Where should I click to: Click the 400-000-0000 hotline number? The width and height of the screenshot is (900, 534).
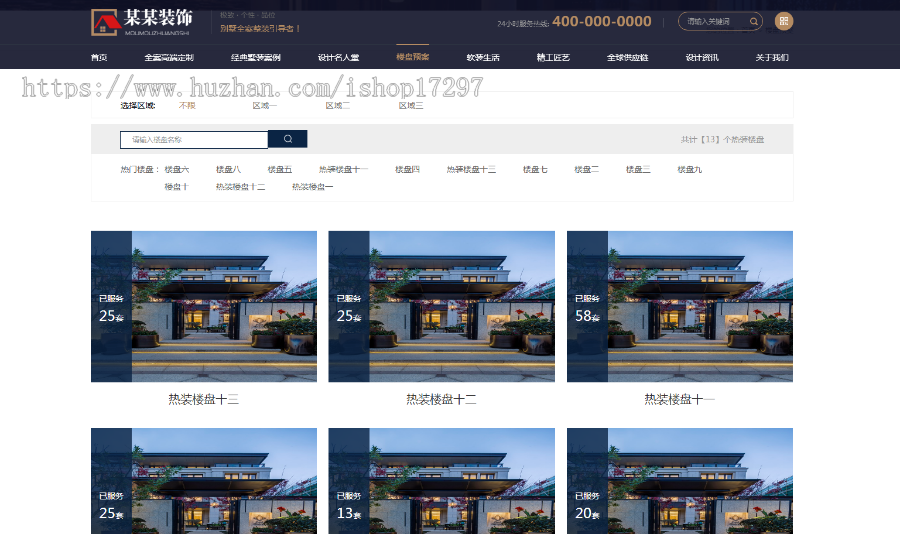[602, 21]
